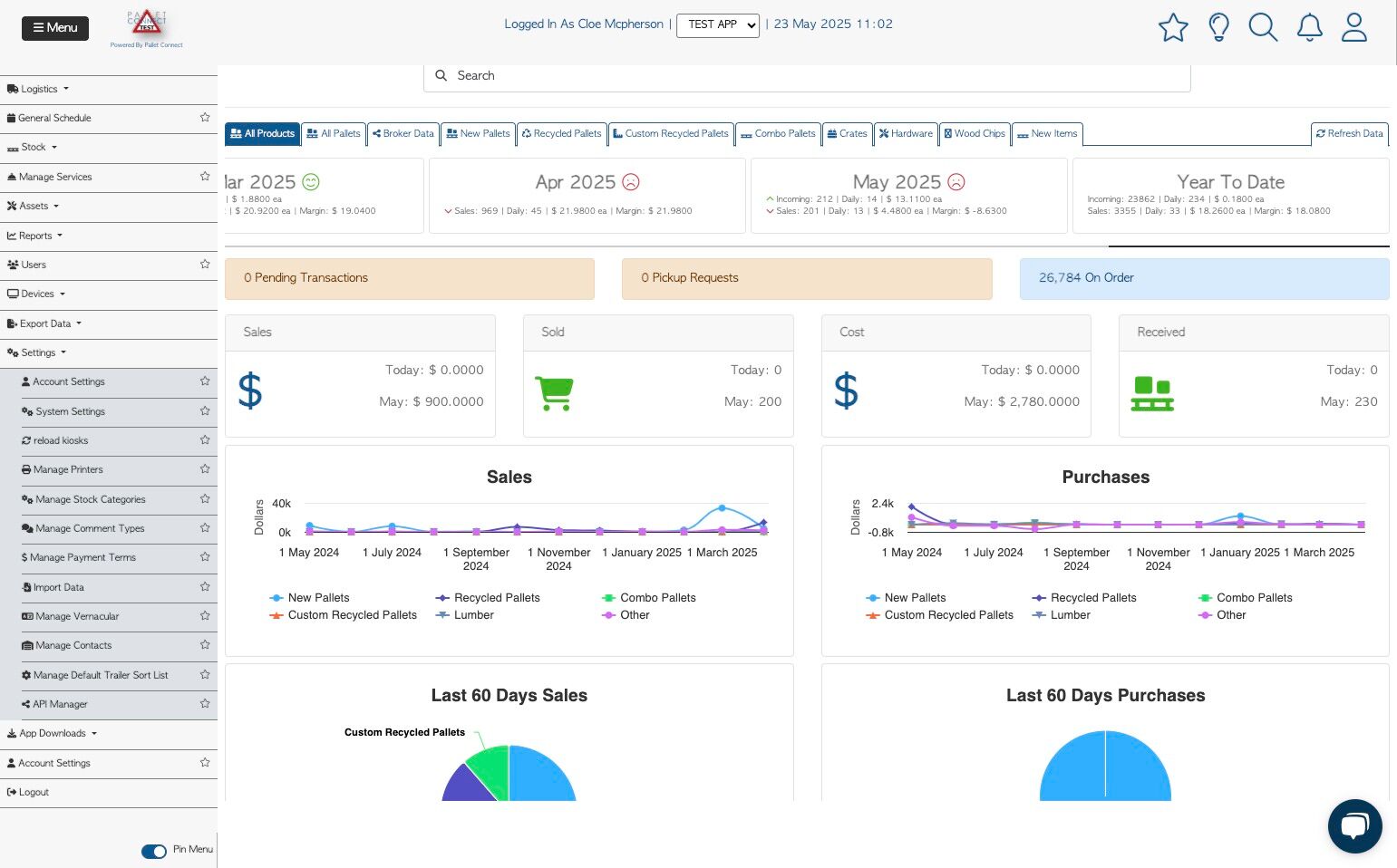
Task: Open the Year To Date summary card
Action: [x=1230, y=196]
